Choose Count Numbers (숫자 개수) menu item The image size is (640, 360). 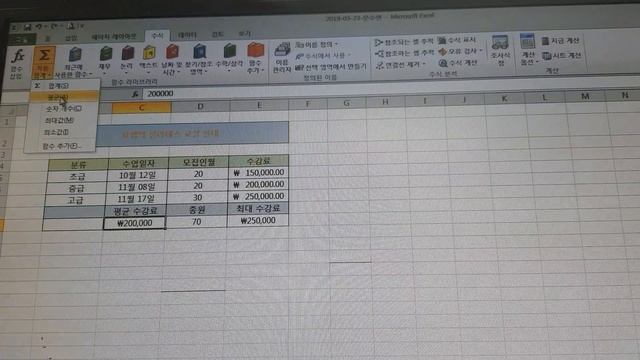63,109
